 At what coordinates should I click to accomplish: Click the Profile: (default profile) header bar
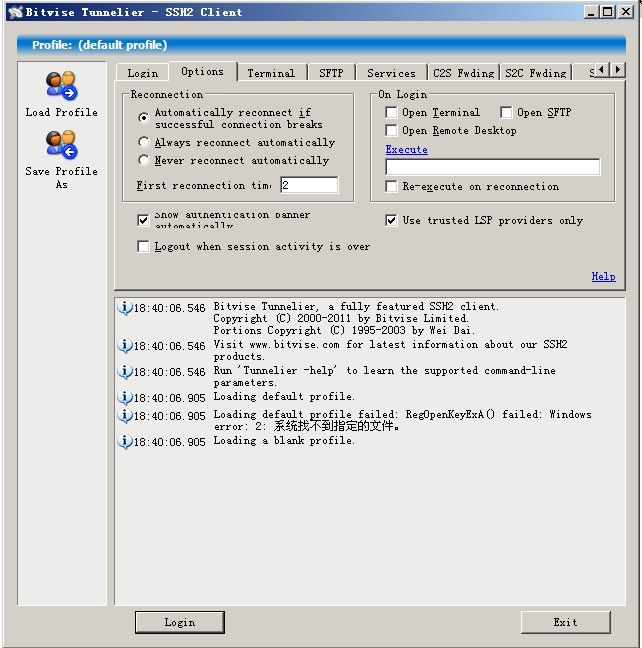pyautogui.click(x=321, y=45)
